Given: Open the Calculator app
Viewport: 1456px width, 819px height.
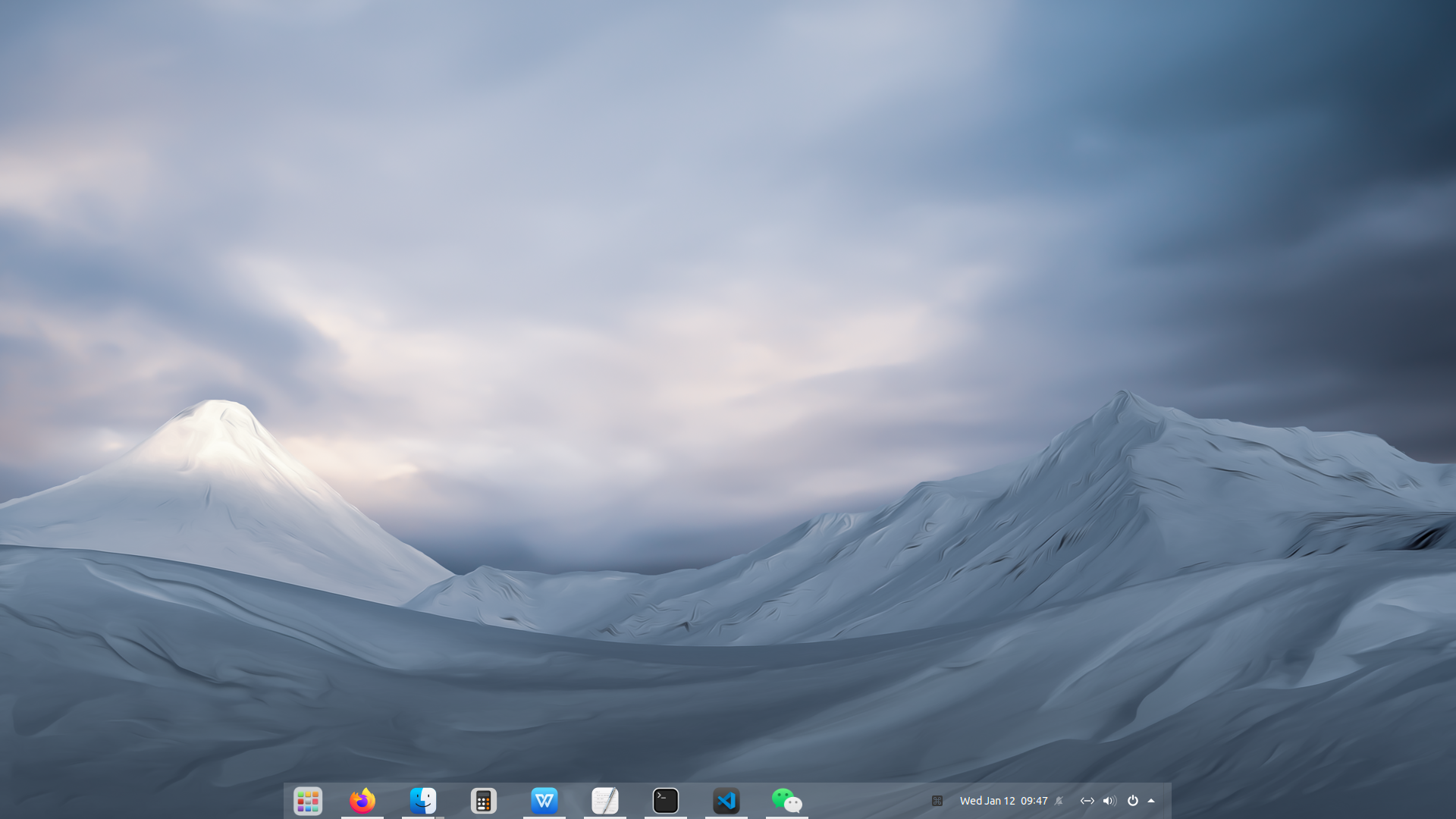Looking at the screenshot, I should [x=484, y=801].
